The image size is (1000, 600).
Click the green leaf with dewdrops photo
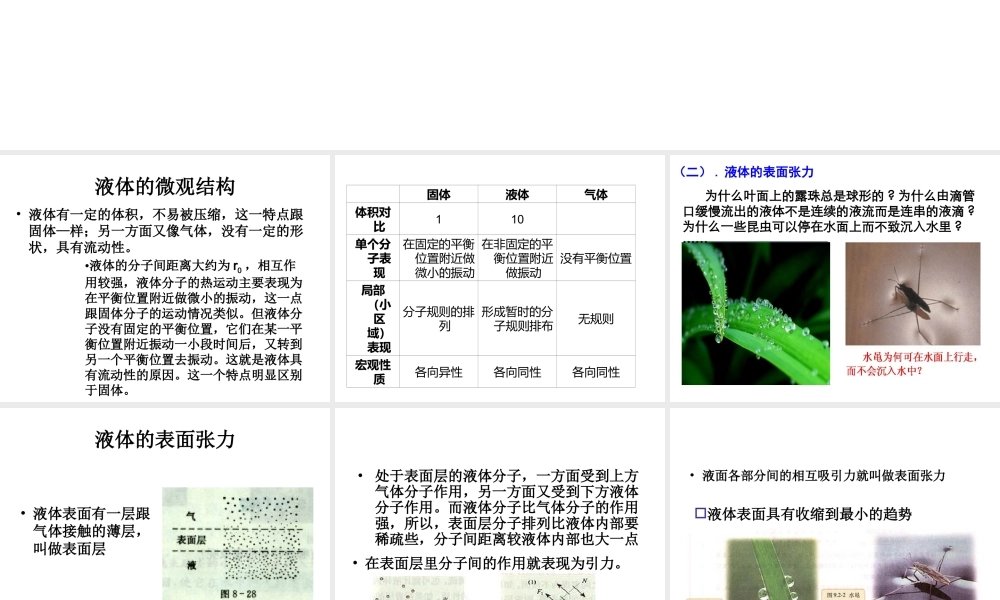[756, 313]
